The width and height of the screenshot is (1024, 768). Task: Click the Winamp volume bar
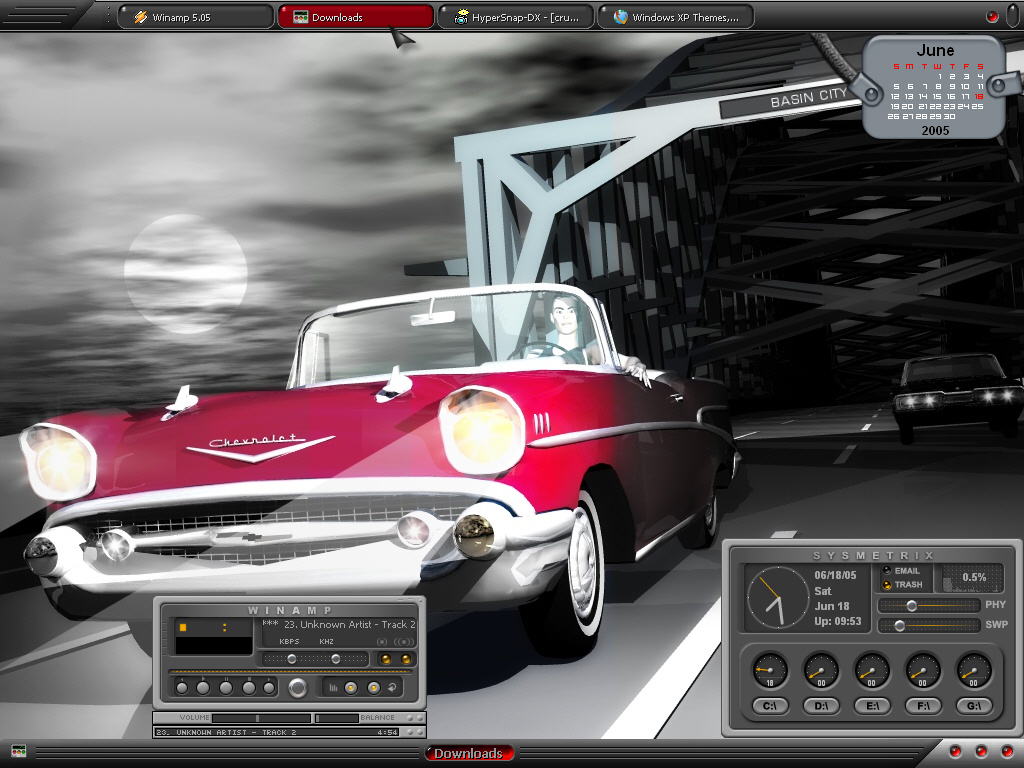pos(261,718)
